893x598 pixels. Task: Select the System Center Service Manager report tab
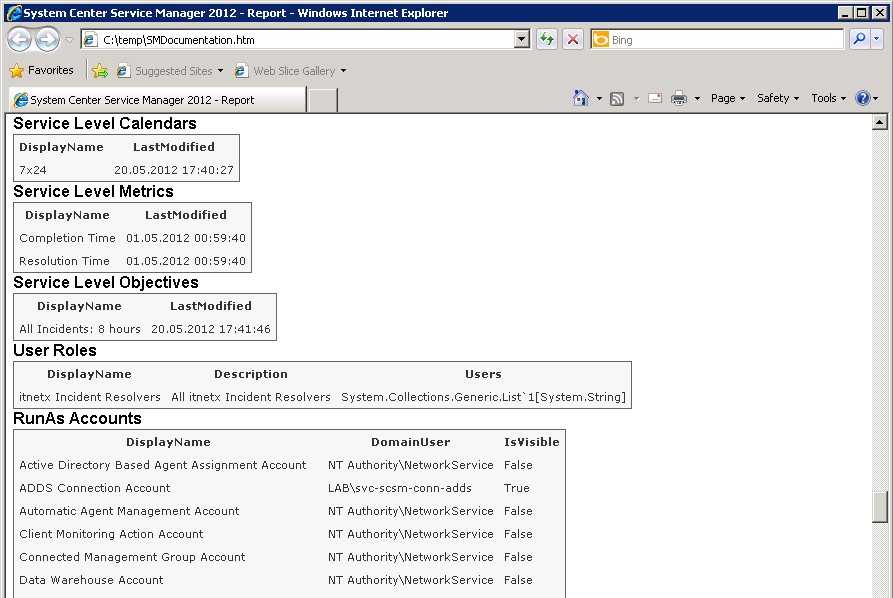(156, 100)
